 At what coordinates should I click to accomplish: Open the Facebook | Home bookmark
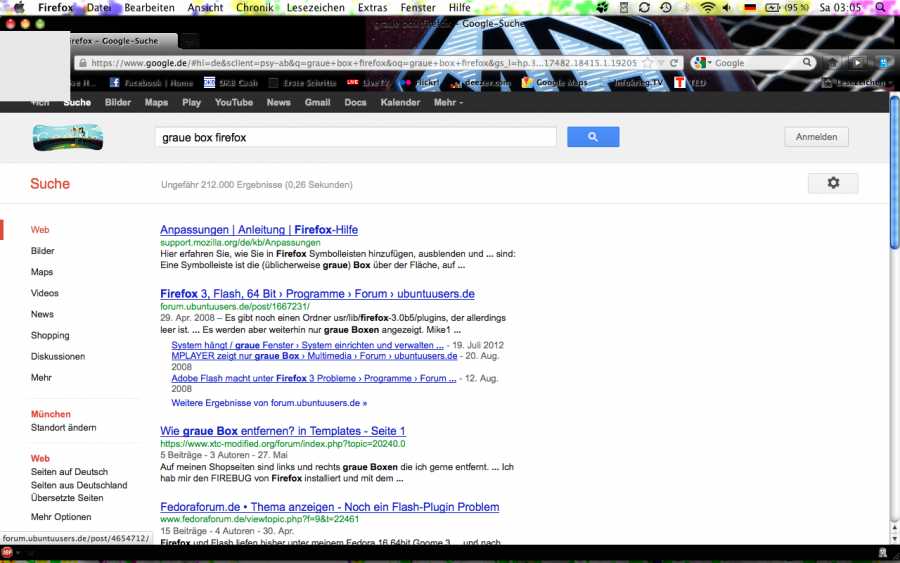coord(152,83)
